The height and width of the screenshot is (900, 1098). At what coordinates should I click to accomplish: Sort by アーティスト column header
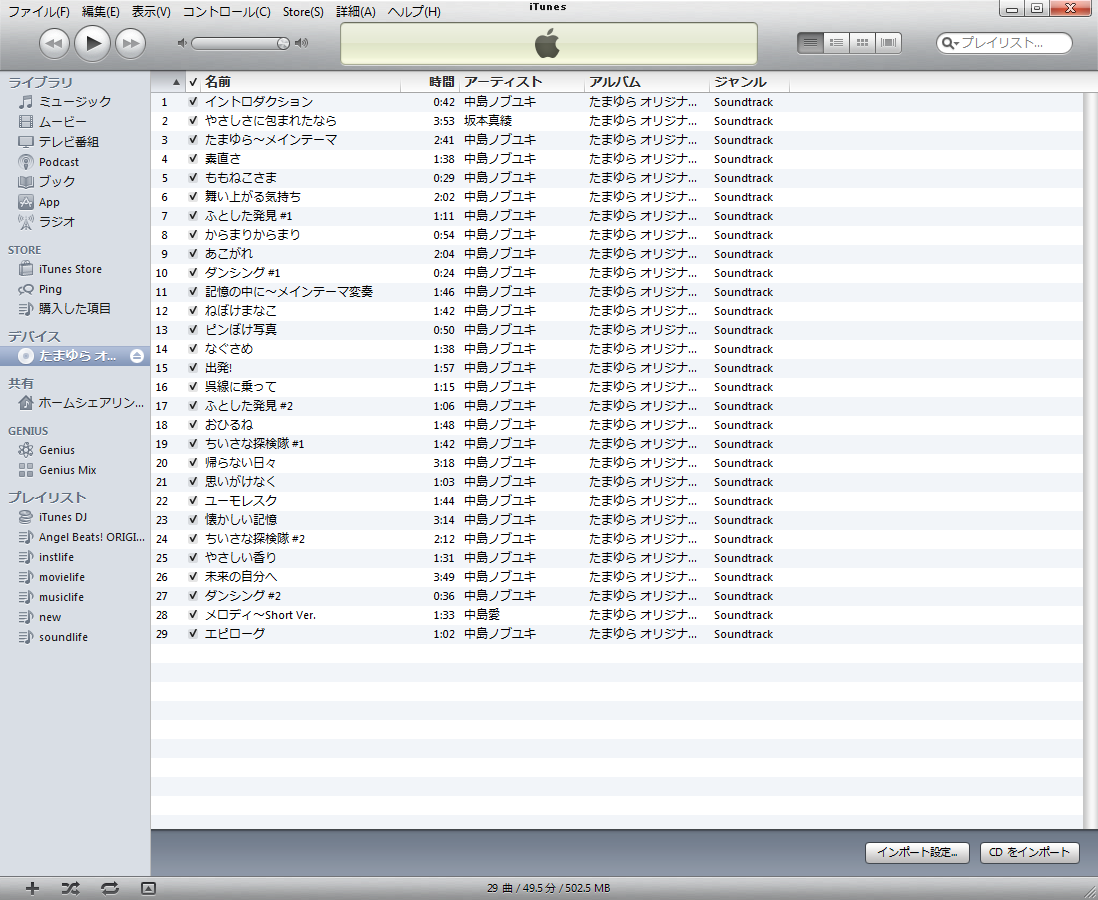pos(522,82)
